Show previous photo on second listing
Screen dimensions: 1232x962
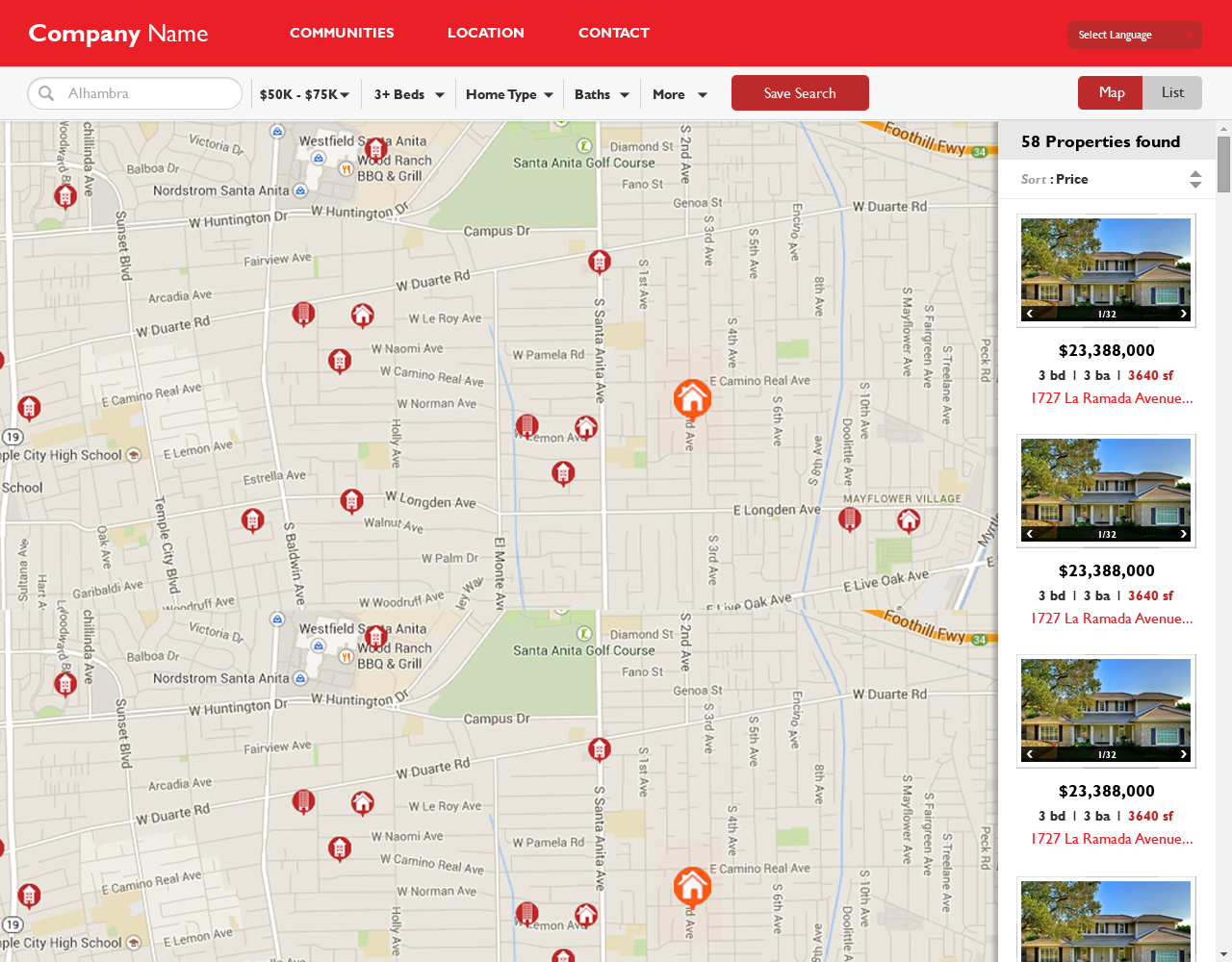[x=1029, y=534]
